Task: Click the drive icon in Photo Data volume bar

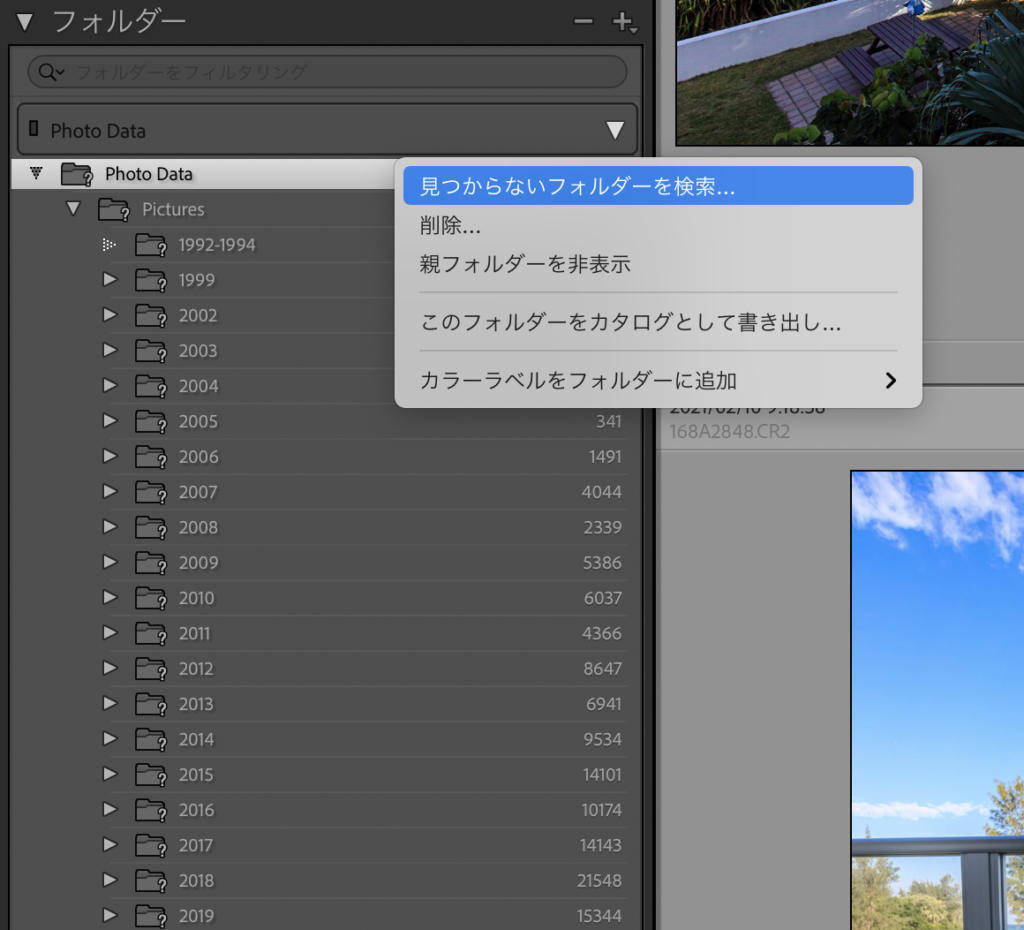Action: [x=34, y=130]
